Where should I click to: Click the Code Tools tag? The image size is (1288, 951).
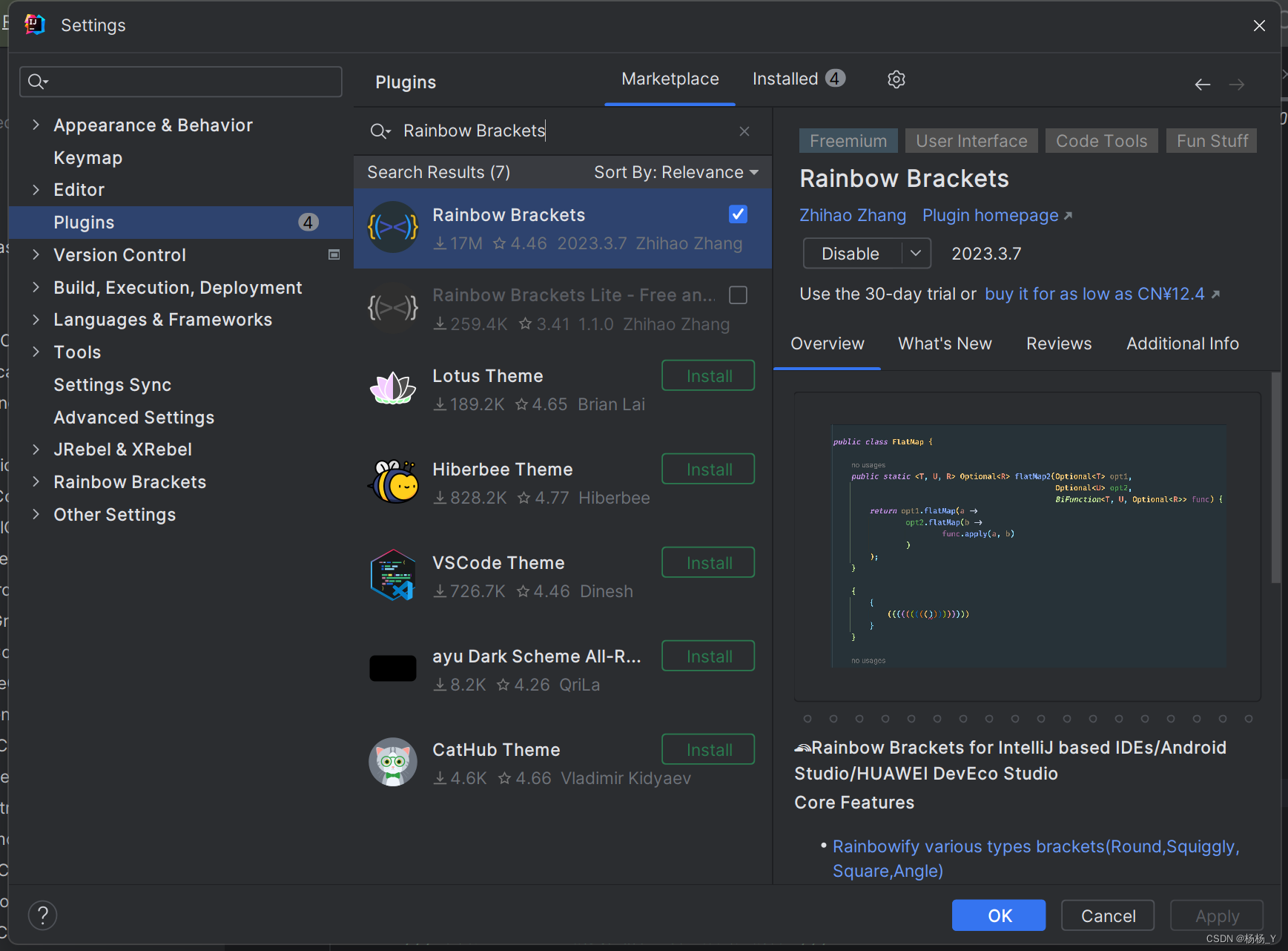pos(1101,141)
